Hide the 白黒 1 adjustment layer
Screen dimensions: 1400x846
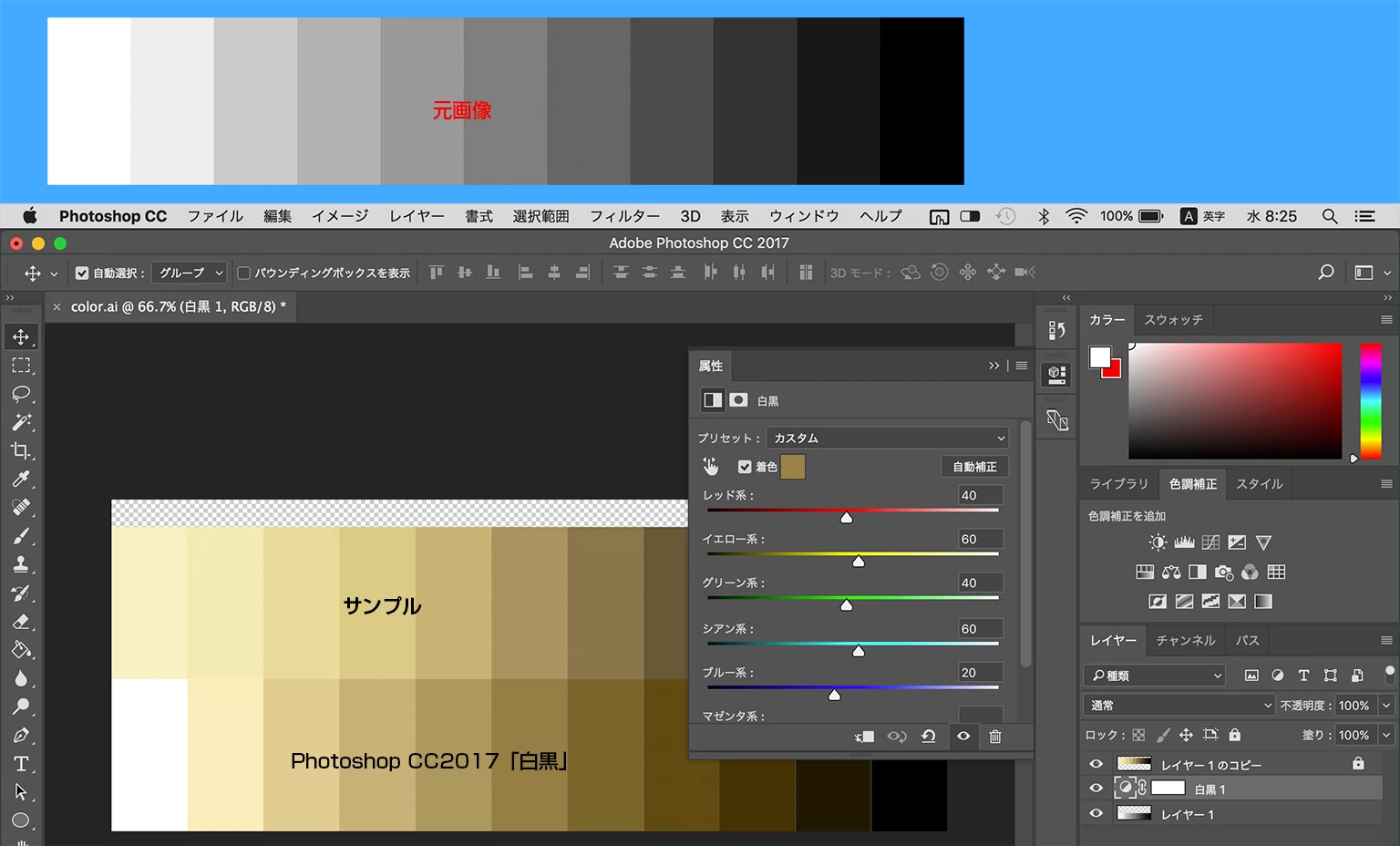click(x=1096, y=789)
